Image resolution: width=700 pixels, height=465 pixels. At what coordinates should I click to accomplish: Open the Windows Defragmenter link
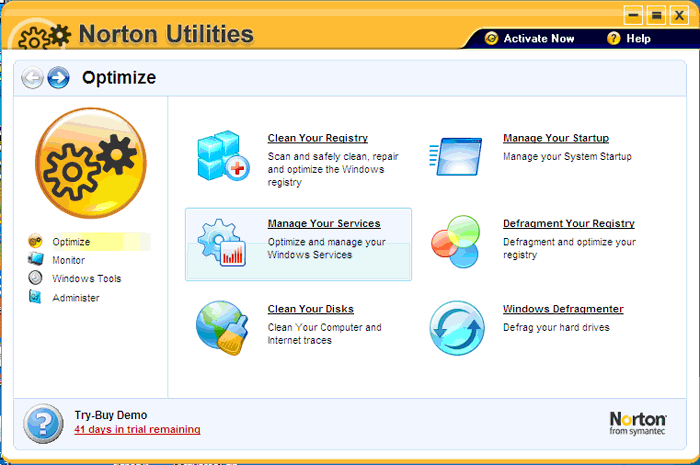coord(563,309)
